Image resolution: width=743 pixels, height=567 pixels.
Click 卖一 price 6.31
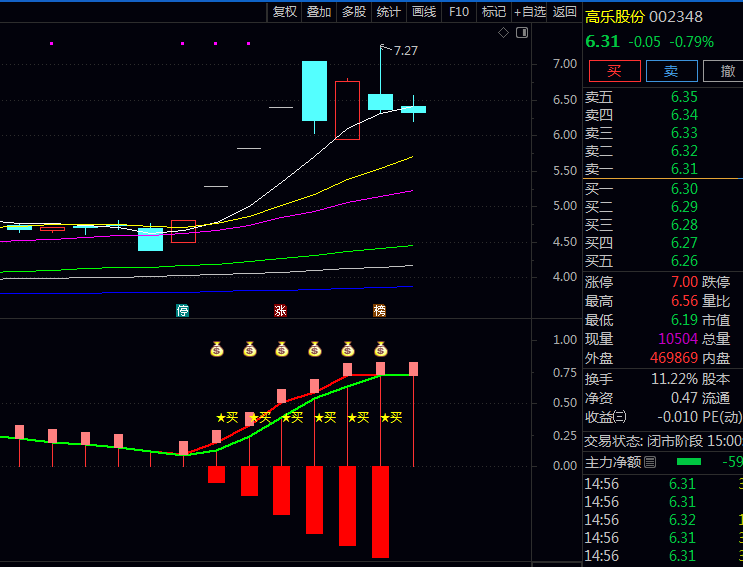(684, 169)
